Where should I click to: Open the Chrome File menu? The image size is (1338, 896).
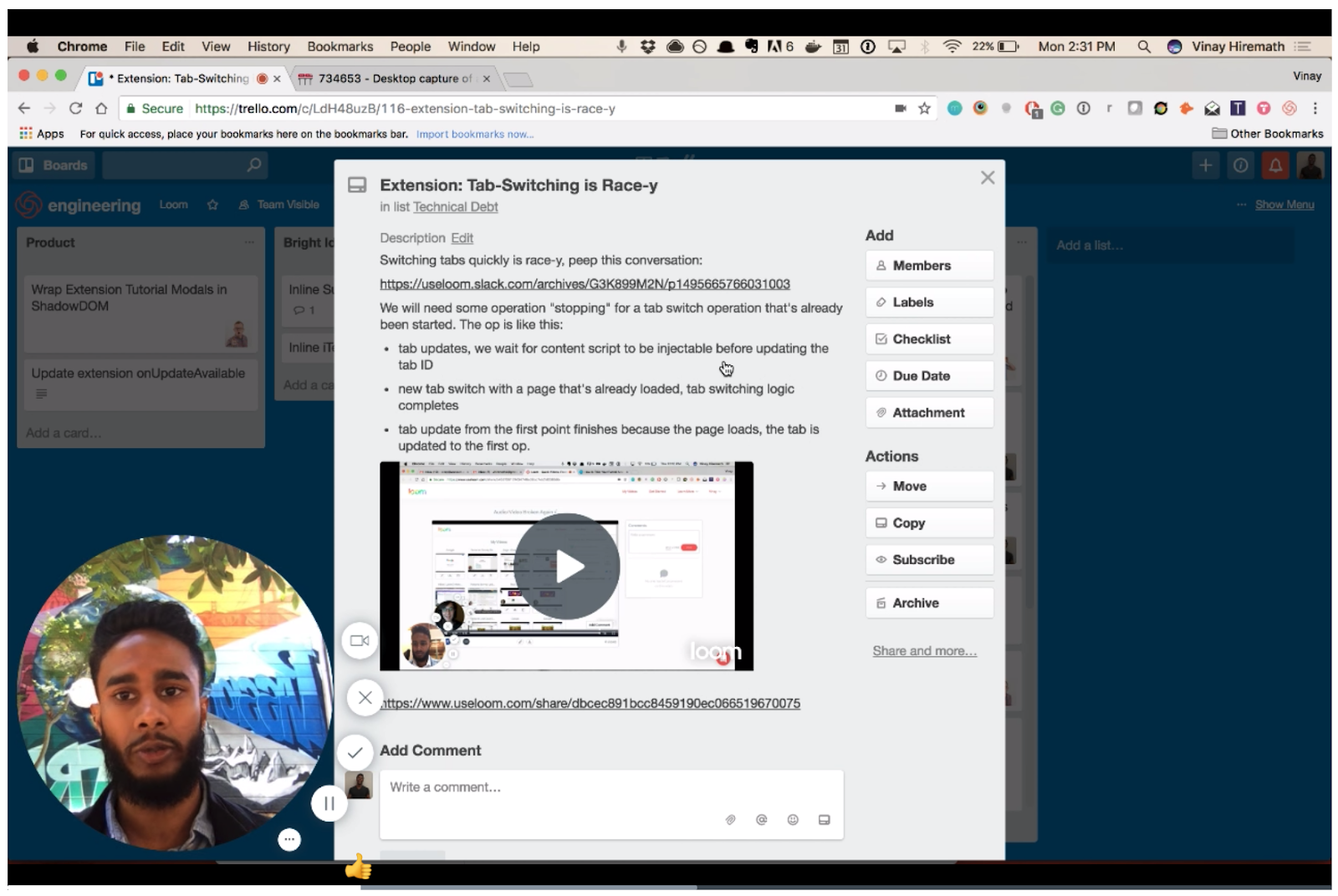pyautogui.click(x=135, y=47)
